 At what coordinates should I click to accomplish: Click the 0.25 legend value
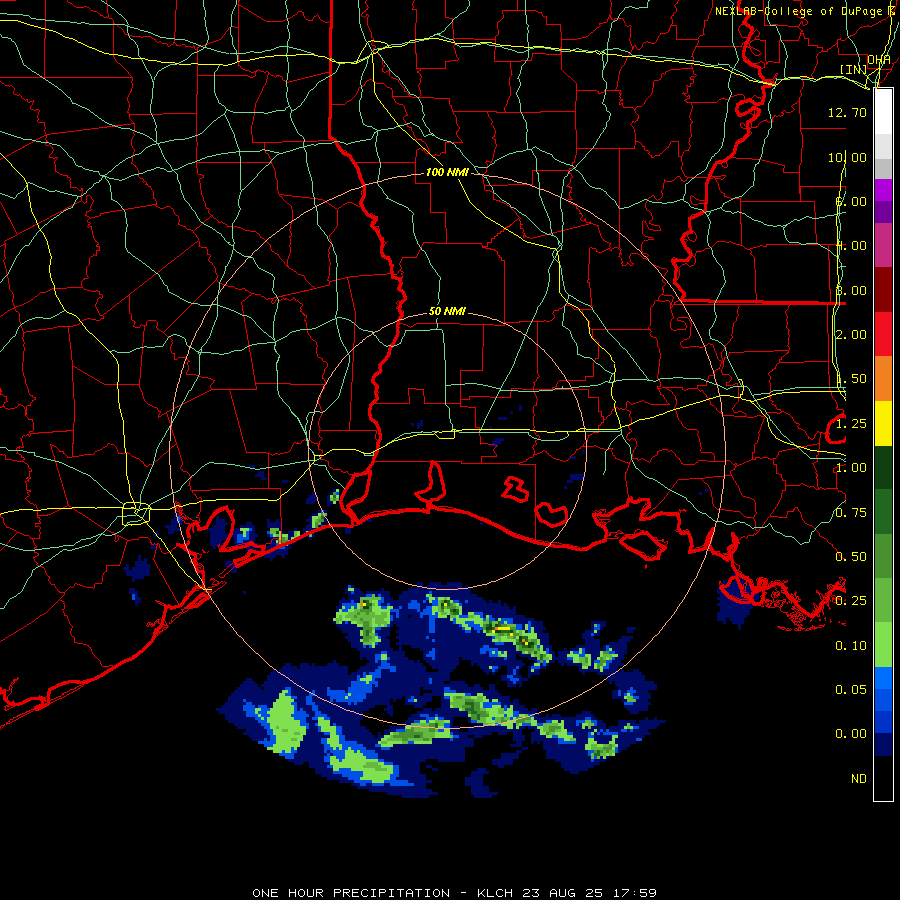[851, 601]
